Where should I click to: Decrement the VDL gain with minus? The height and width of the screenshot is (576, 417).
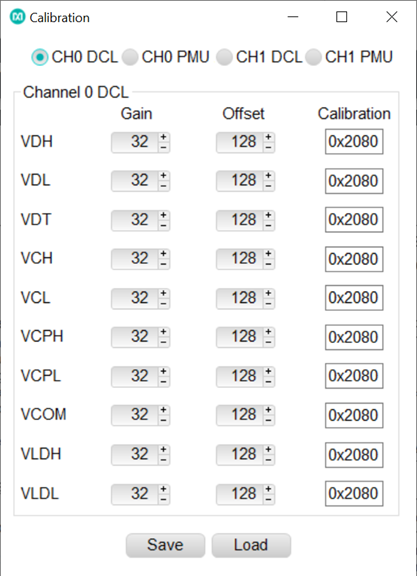[x=163, y=186]
